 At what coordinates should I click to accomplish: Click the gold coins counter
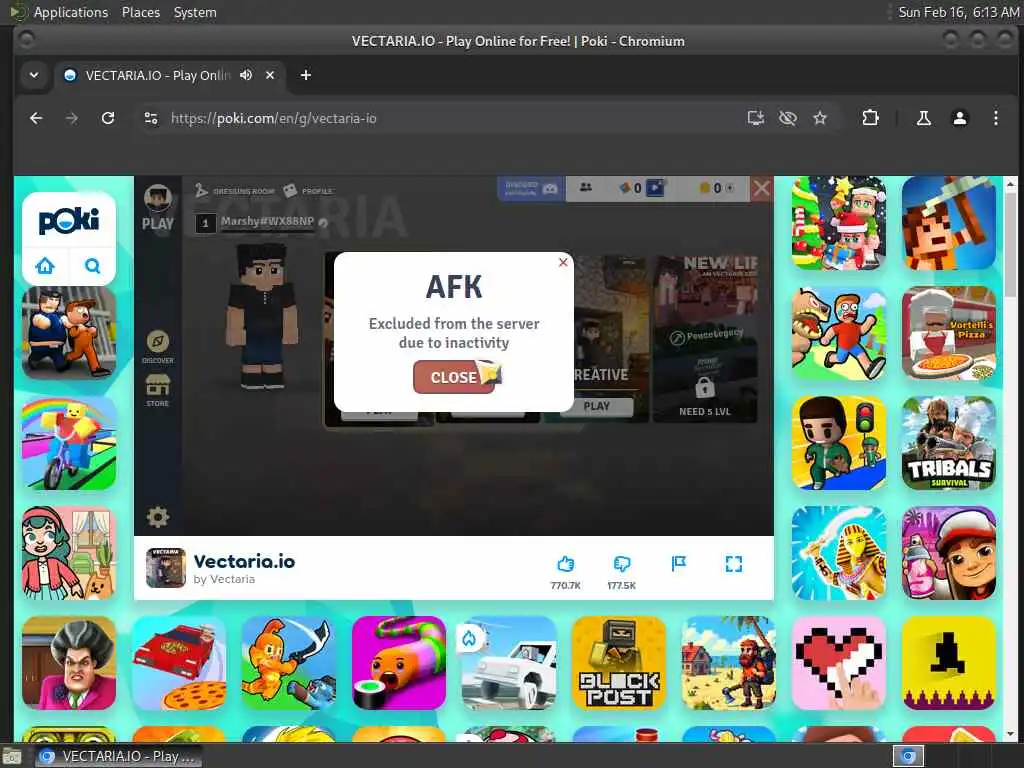tap(716, 188)
